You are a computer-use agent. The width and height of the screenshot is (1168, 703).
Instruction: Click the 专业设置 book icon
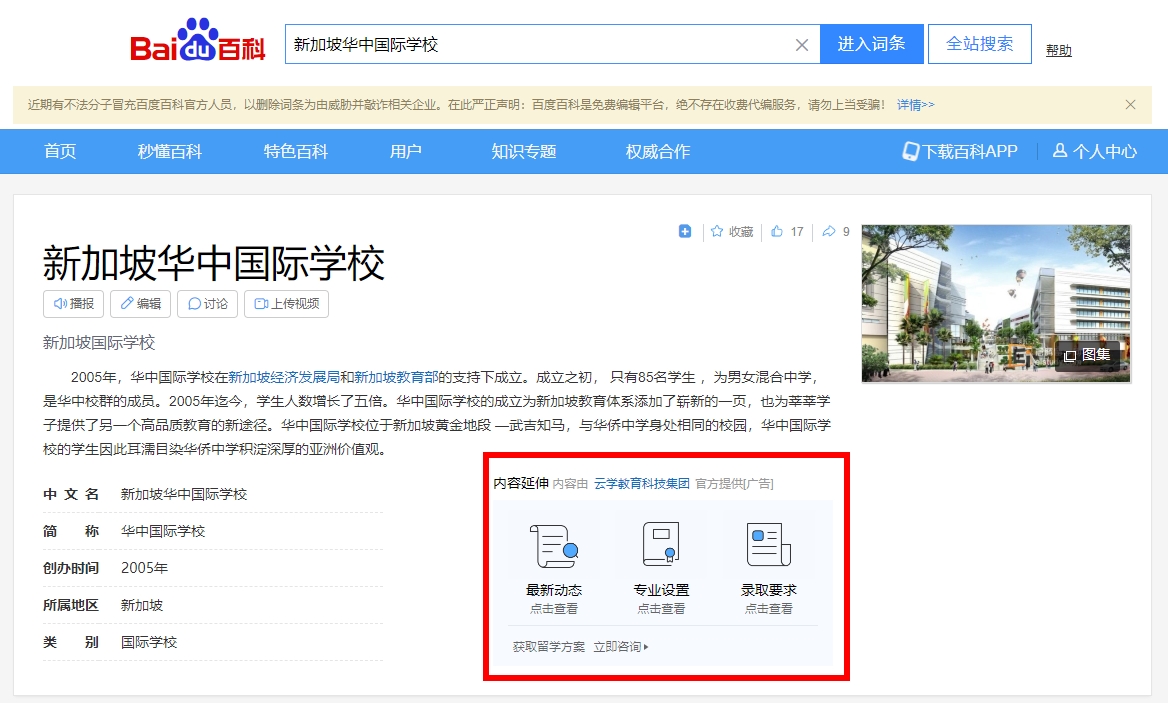point(661,543)
